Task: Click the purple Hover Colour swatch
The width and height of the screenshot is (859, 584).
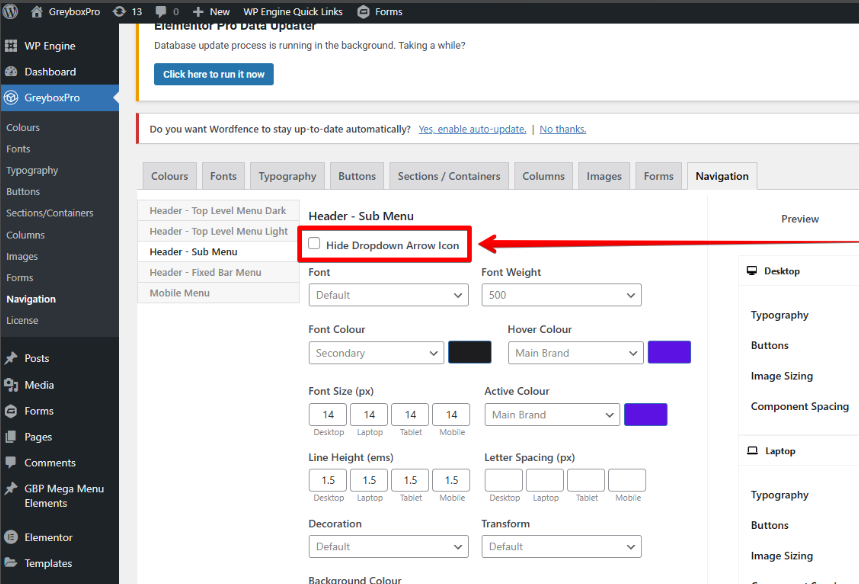Action: (669, 352)
